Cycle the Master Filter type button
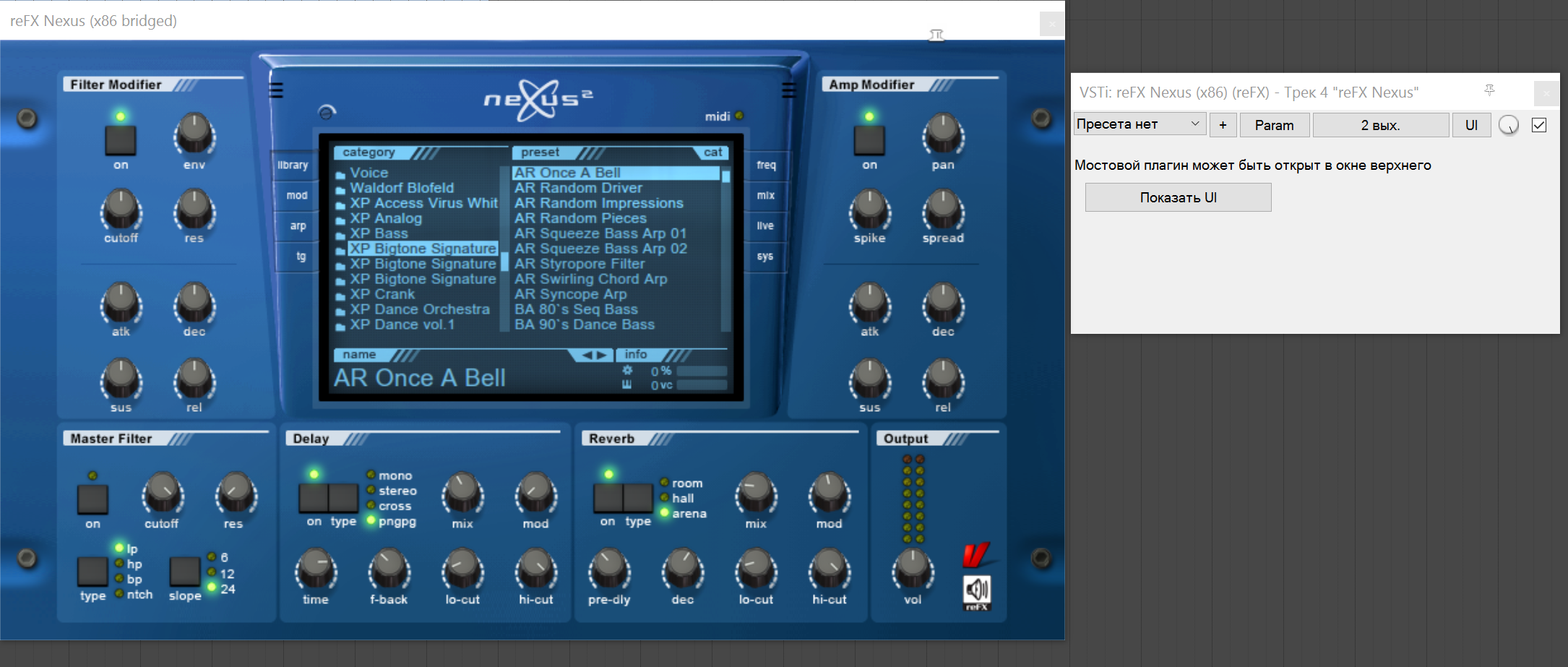Viewport: 1568px width, 667px height. pos(92,571)
